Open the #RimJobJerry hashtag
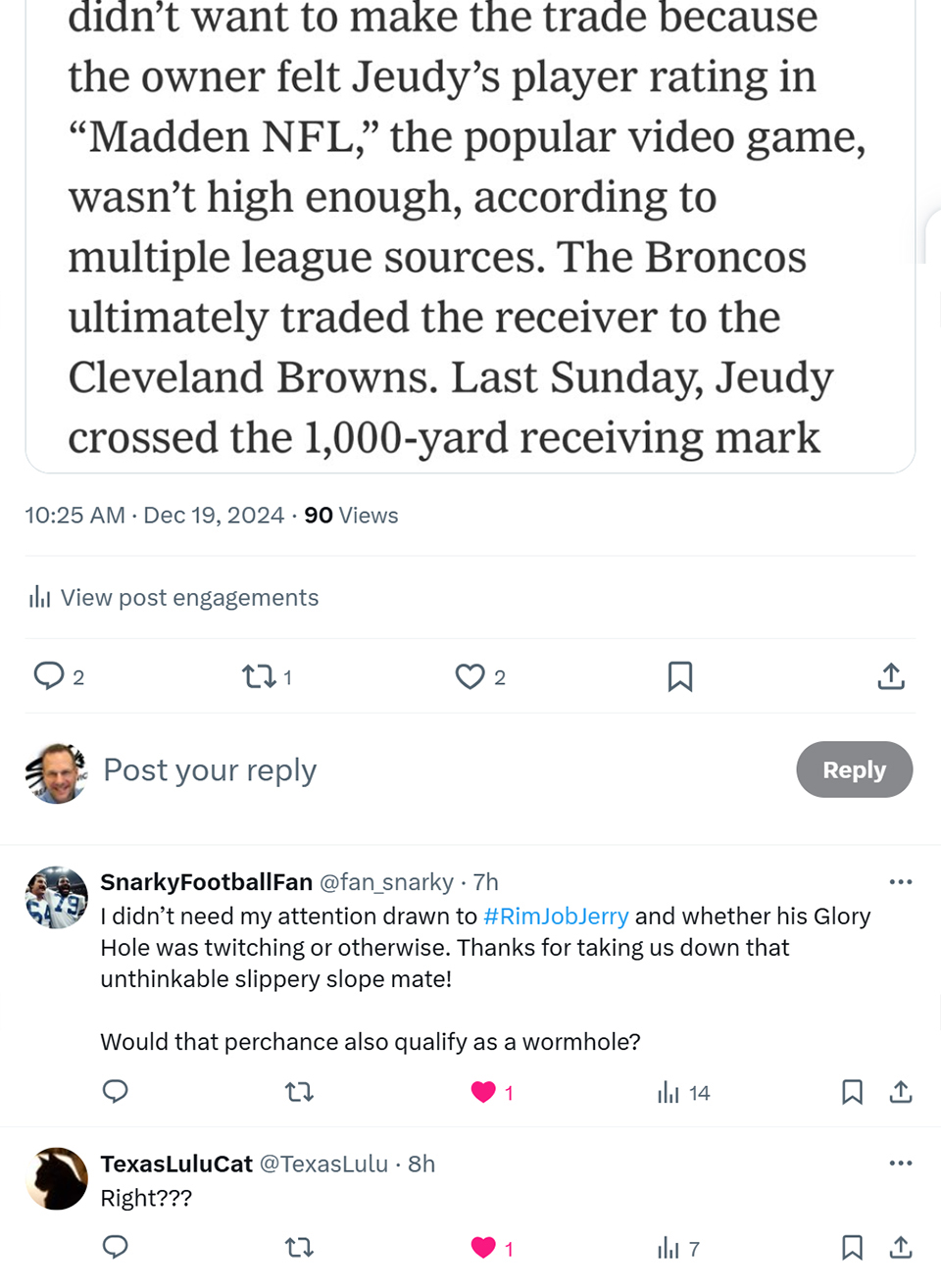This screenshot has width=941, height=1288. pyautogui.click(x=556, y=916)
